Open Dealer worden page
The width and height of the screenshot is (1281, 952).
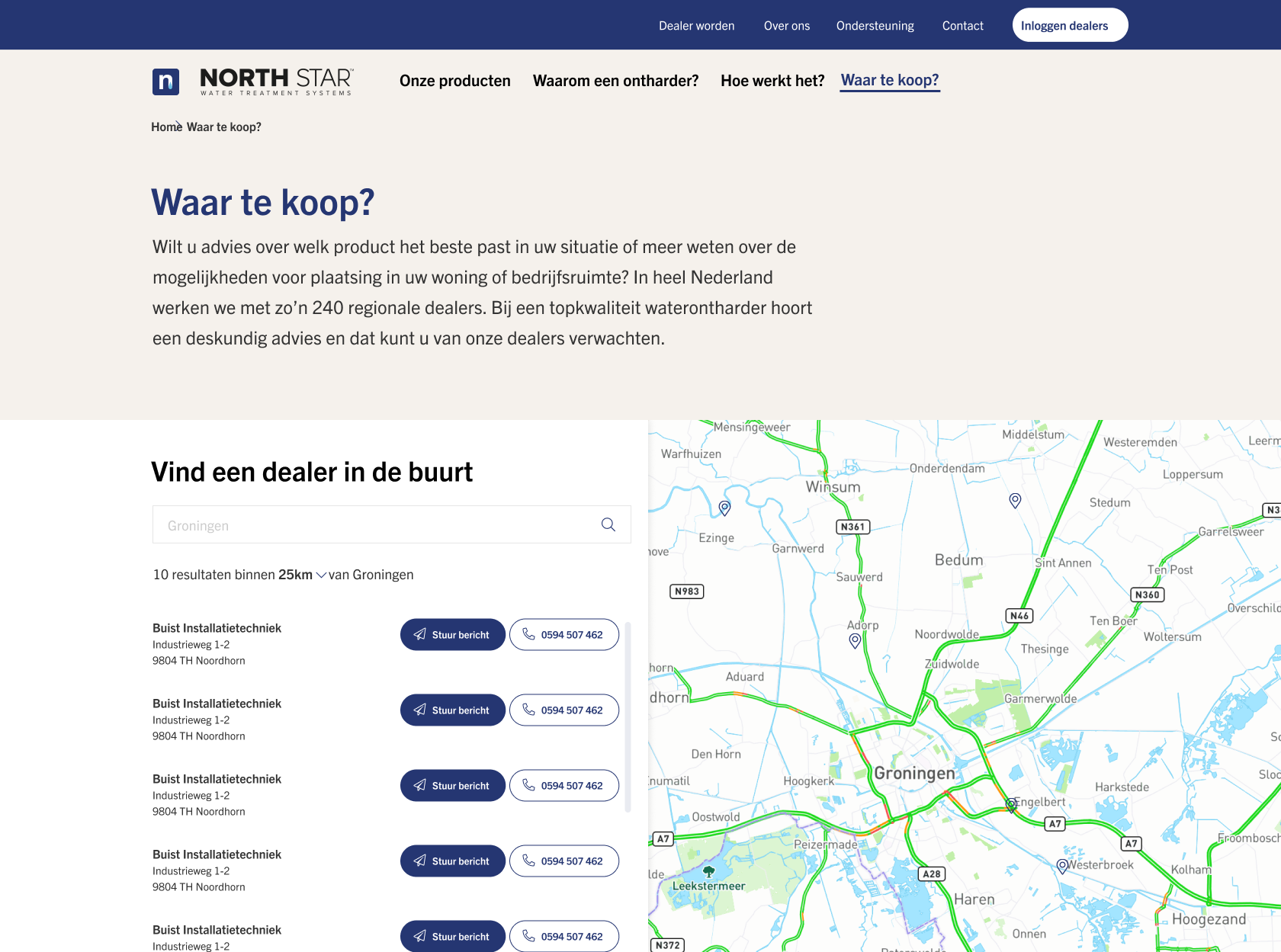point(697,26)
